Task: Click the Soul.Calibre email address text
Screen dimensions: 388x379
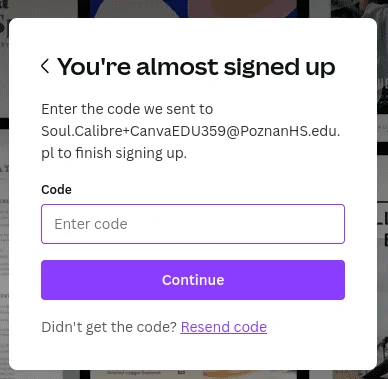Action: click(x=191, y=131)
